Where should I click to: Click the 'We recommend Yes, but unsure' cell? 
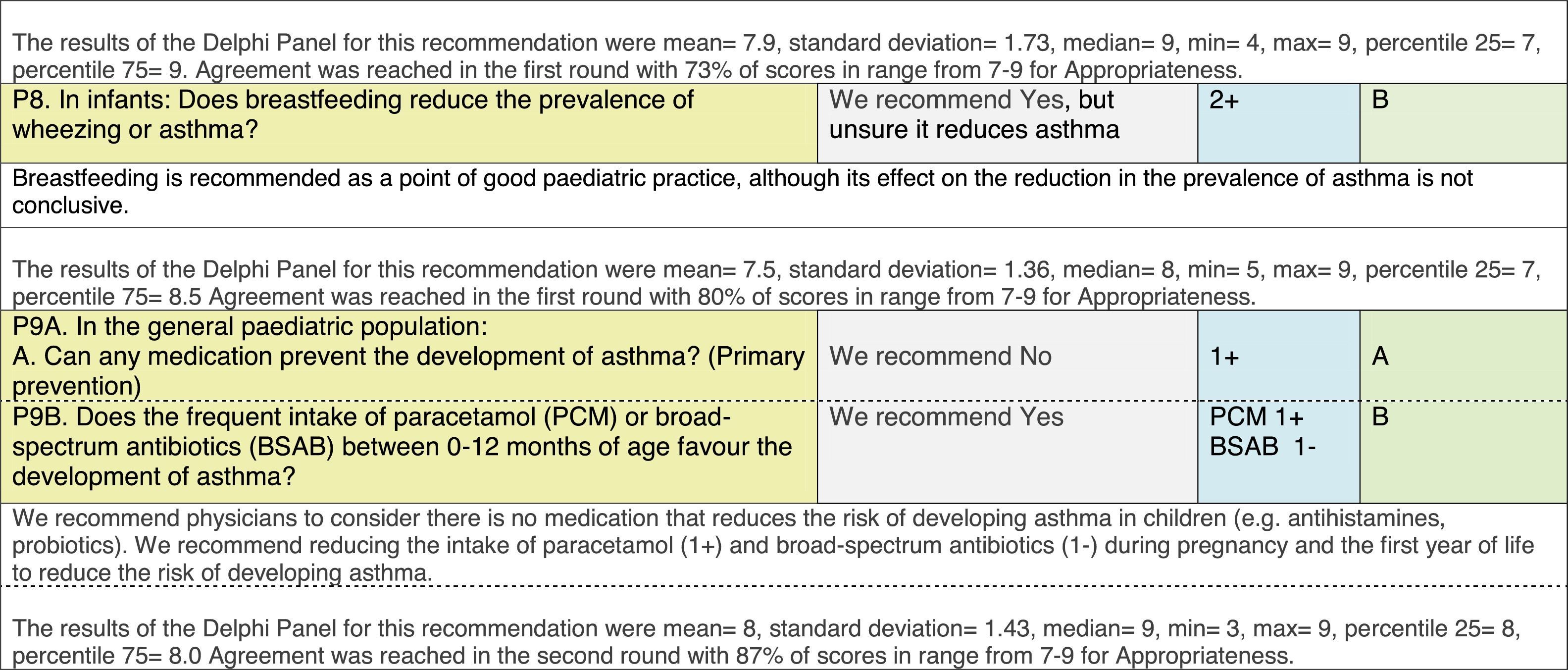(x=974, y=114)
